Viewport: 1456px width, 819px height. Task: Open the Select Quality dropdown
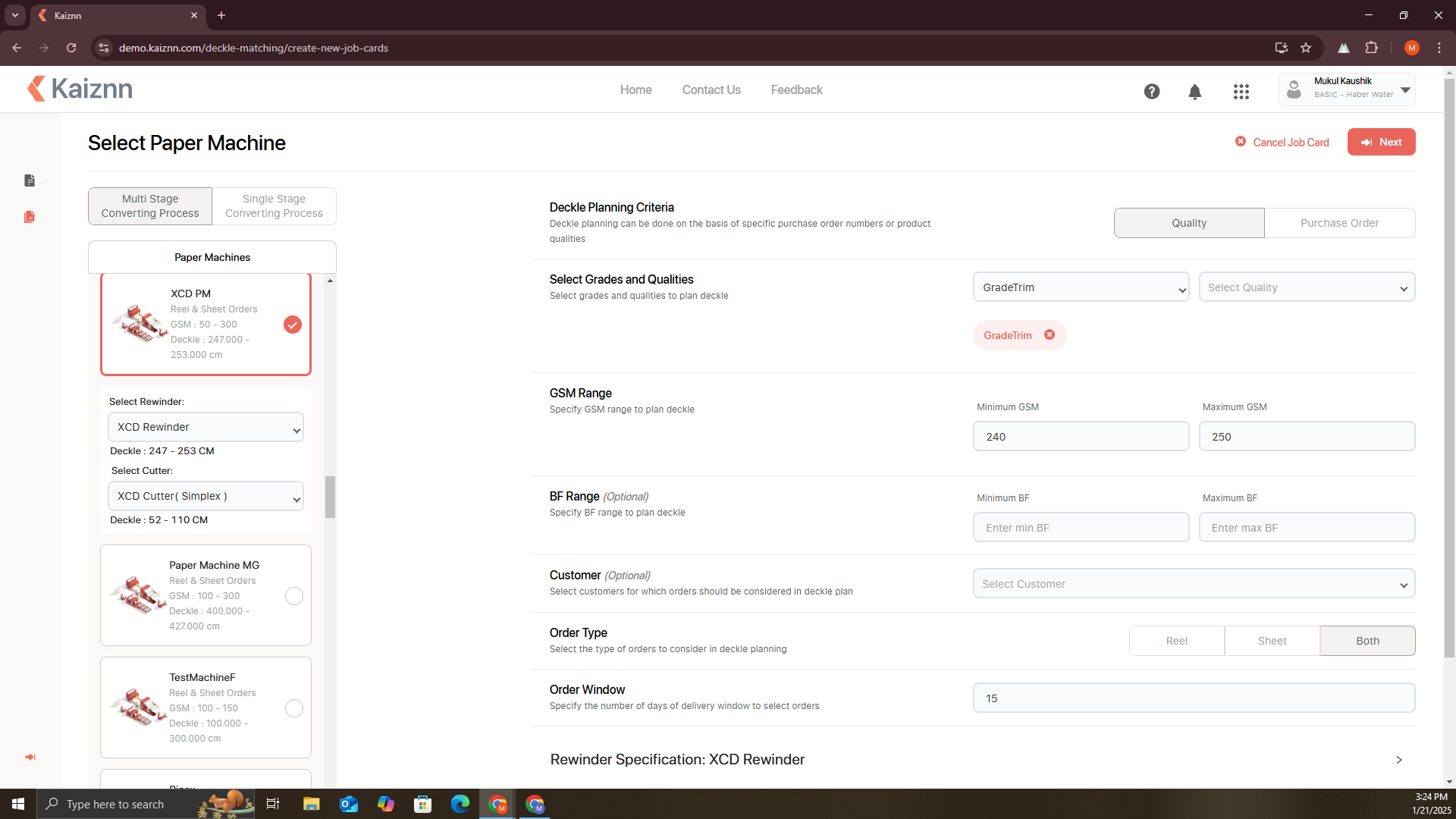[x=1306, y=287]
